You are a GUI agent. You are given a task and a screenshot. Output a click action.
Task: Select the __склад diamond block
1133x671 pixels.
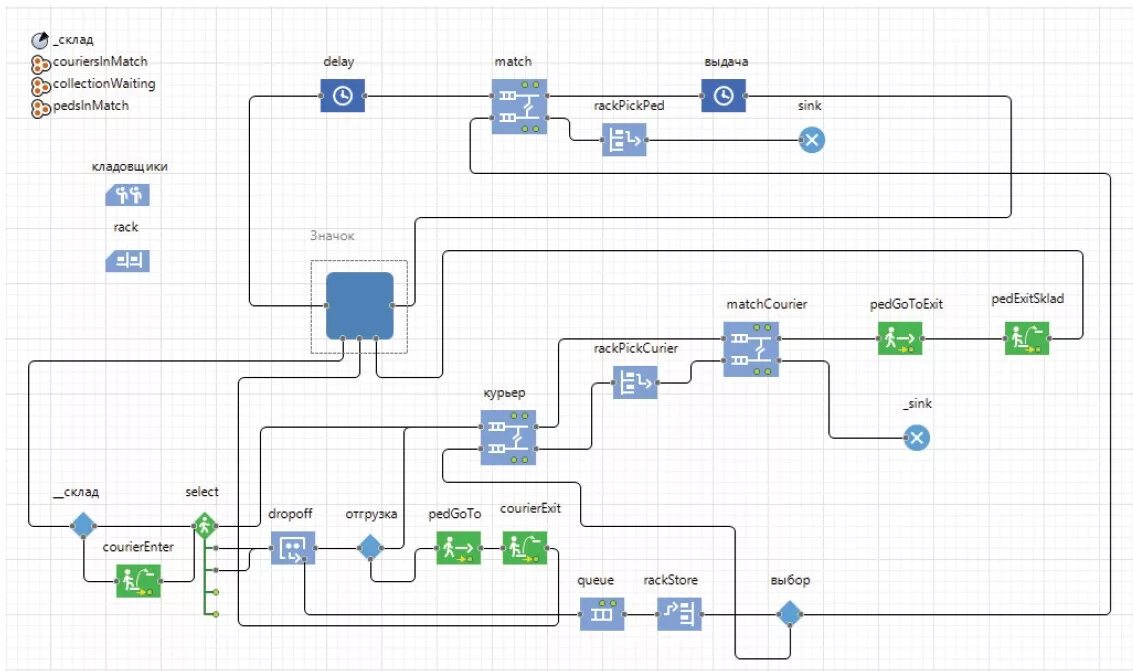[x=83, y=525]
